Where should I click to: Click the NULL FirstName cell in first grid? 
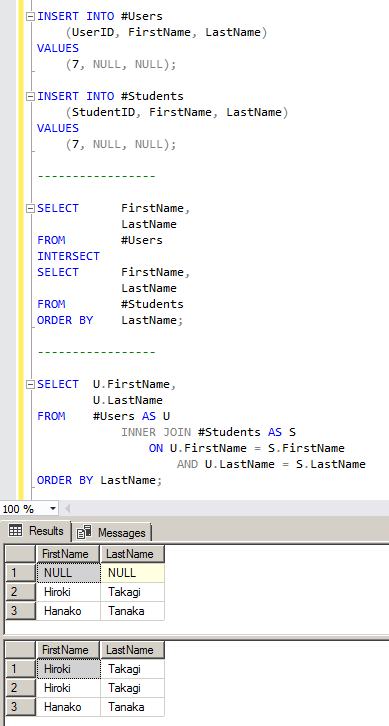(68, 573)
